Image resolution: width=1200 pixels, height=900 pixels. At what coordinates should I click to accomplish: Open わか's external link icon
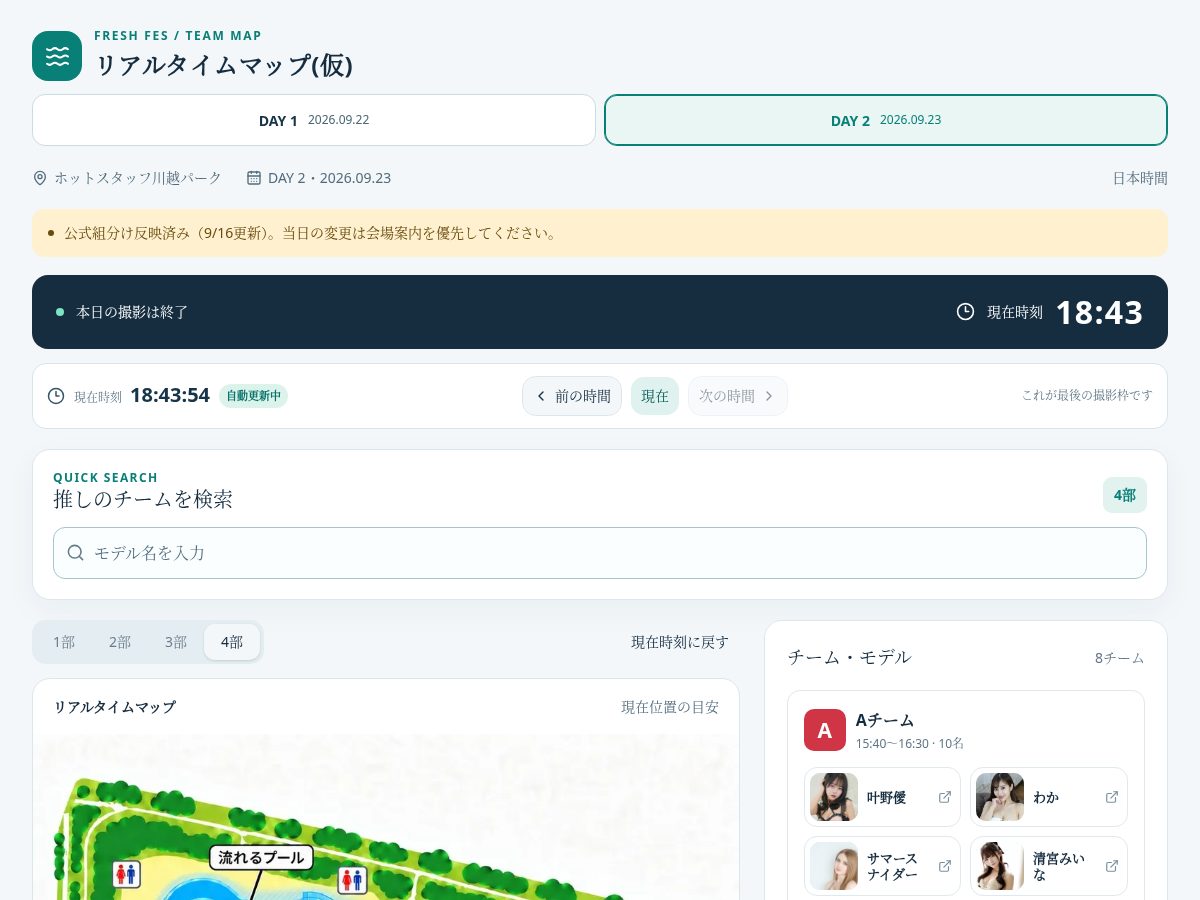1111,797
